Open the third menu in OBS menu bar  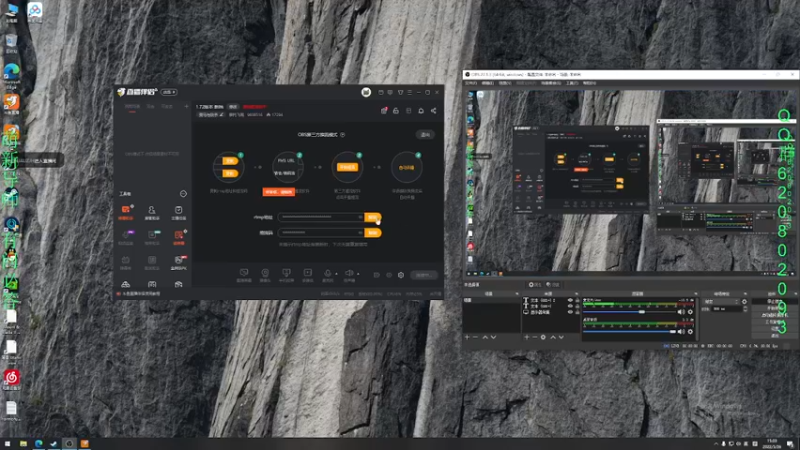(x=505, y=83)
